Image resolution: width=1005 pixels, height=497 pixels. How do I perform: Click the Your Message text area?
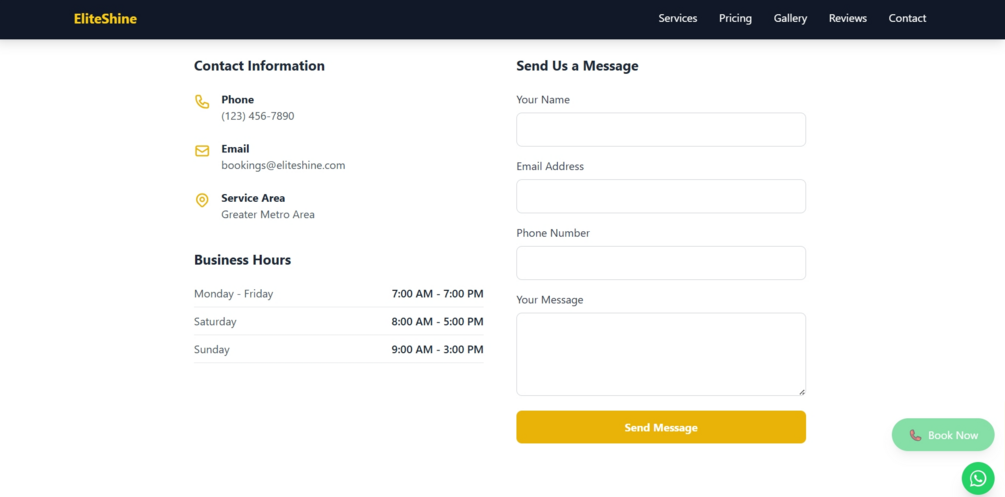pyautogui.click(x=660, y=354)
